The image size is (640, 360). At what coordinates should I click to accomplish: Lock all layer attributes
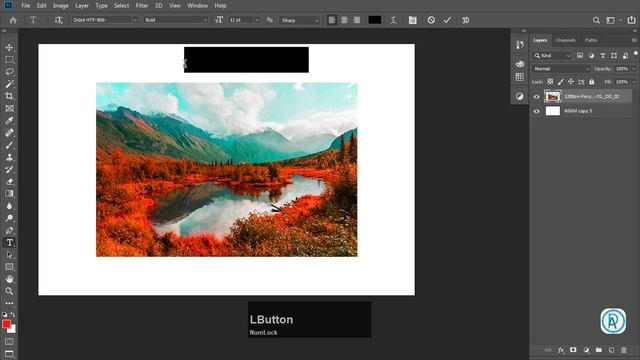592,82
